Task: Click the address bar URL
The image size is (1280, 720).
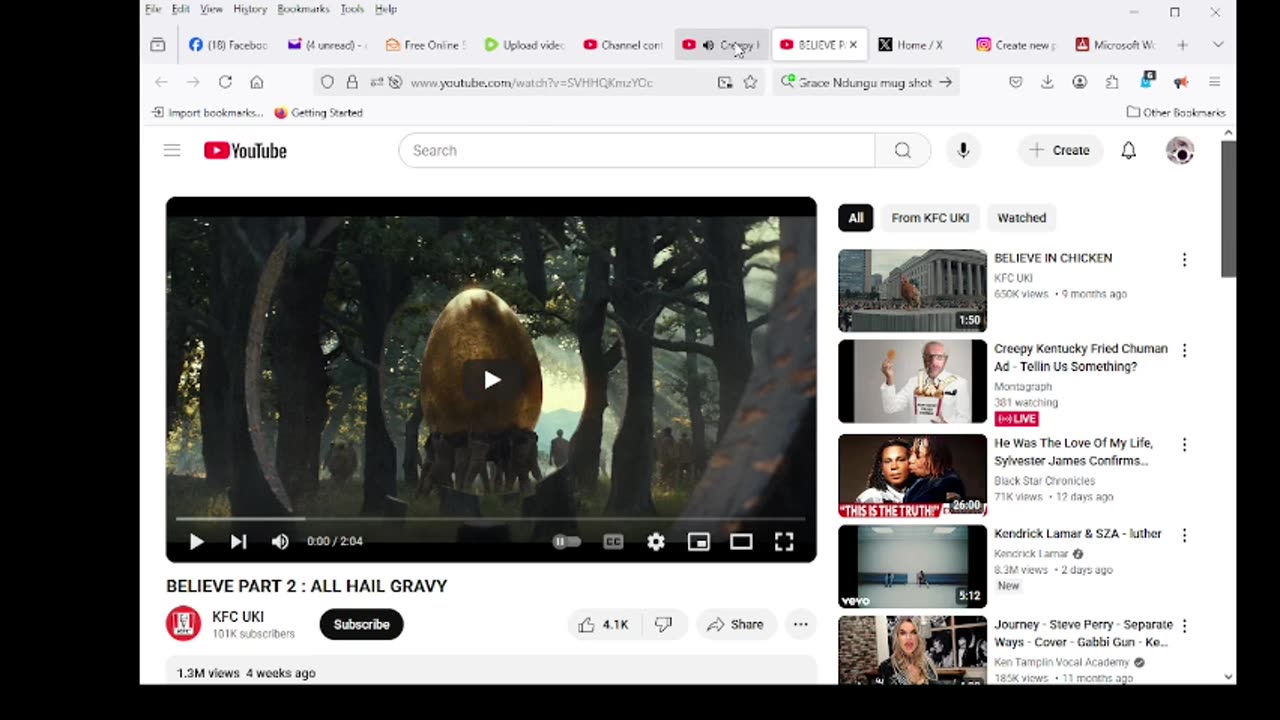Action: tap(531, 82)
